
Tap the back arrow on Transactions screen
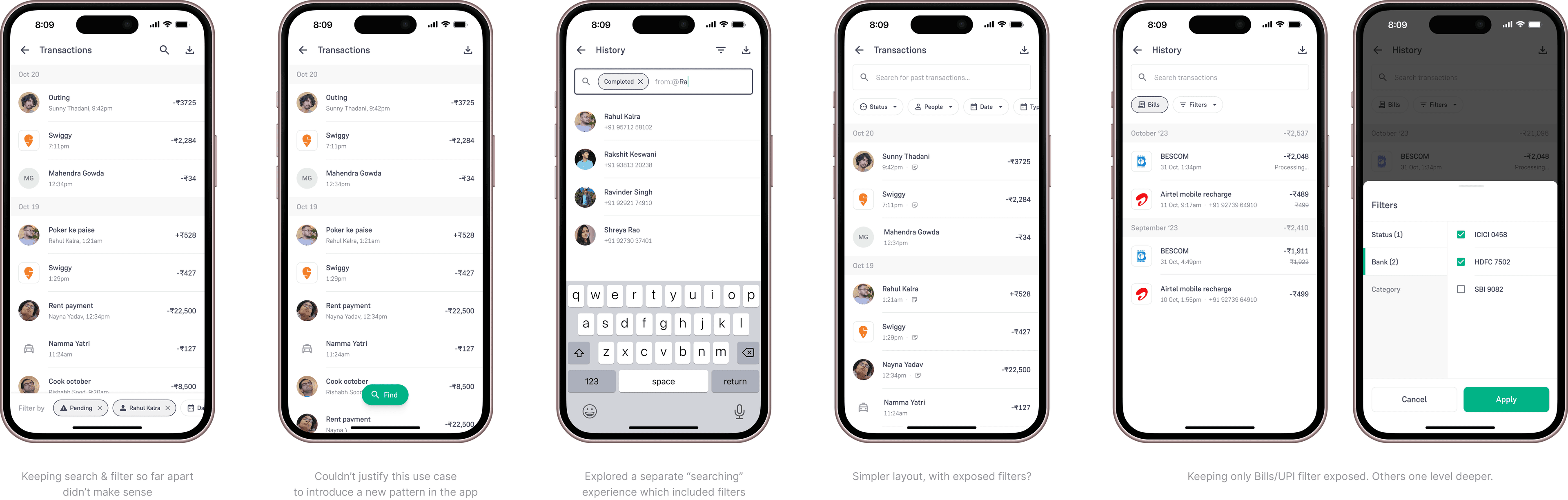(x=27, y=49)
